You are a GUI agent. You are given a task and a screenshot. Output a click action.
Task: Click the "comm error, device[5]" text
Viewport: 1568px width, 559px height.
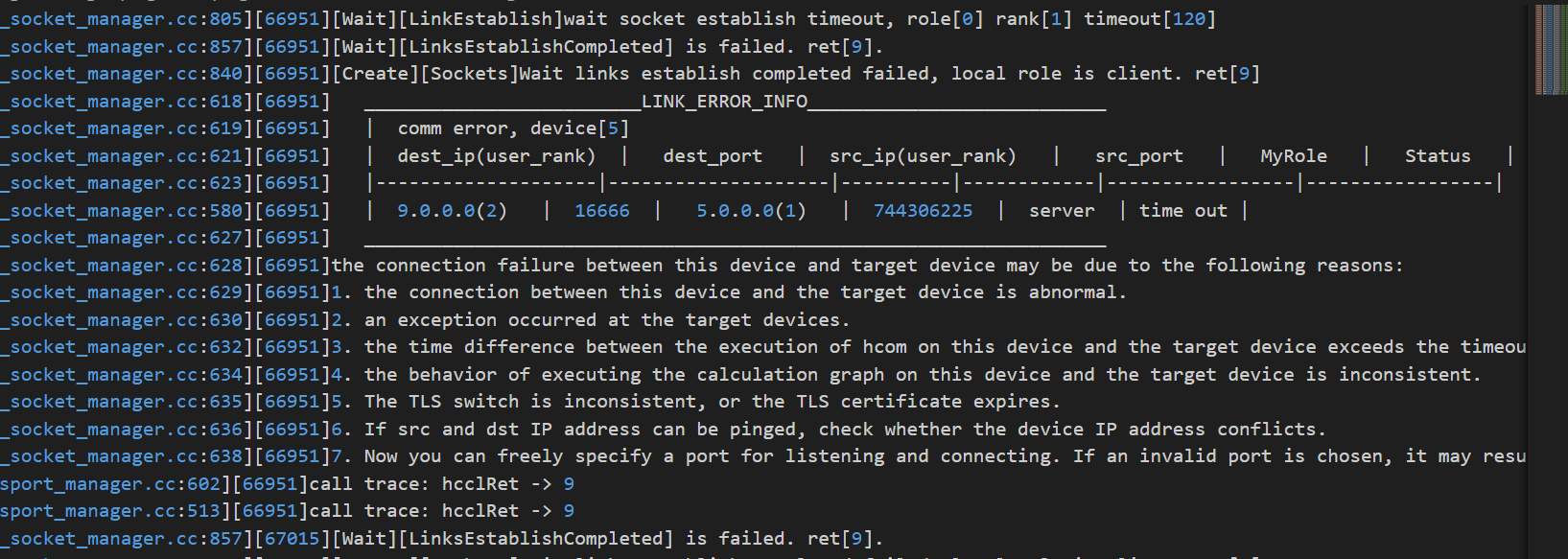513,128
